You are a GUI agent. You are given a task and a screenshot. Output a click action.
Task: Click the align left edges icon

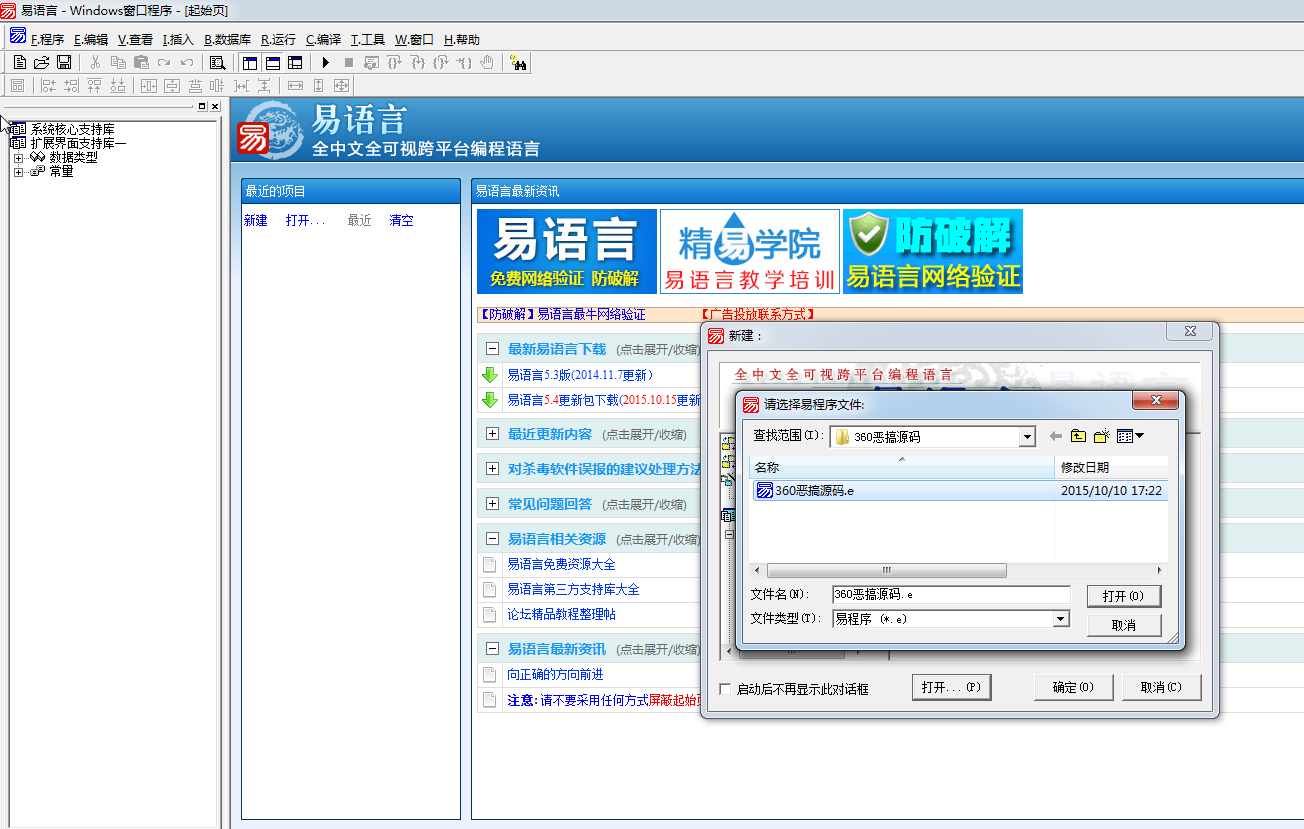pyautogui.click(x=48, y=86)
